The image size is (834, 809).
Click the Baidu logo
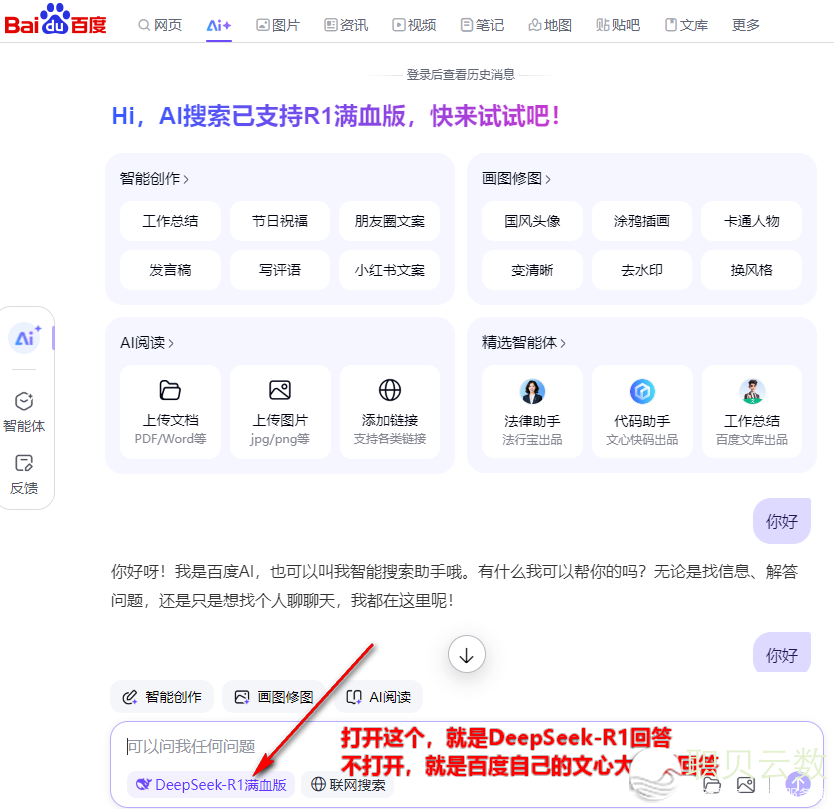pyautogui.click(x=55, y=20)
